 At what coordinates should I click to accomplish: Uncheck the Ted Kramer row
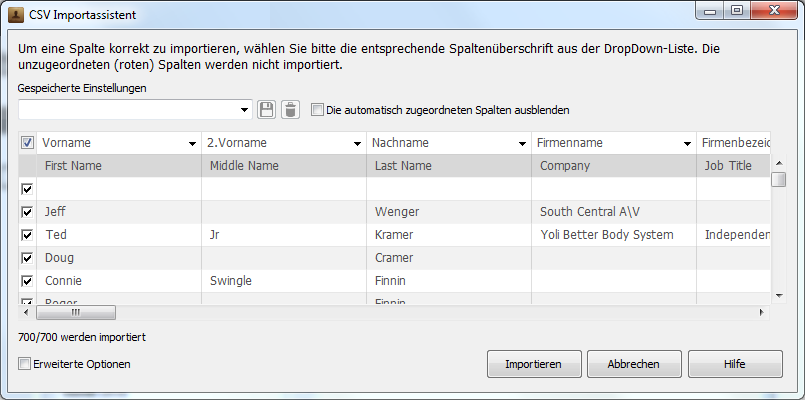coord(27,235)
